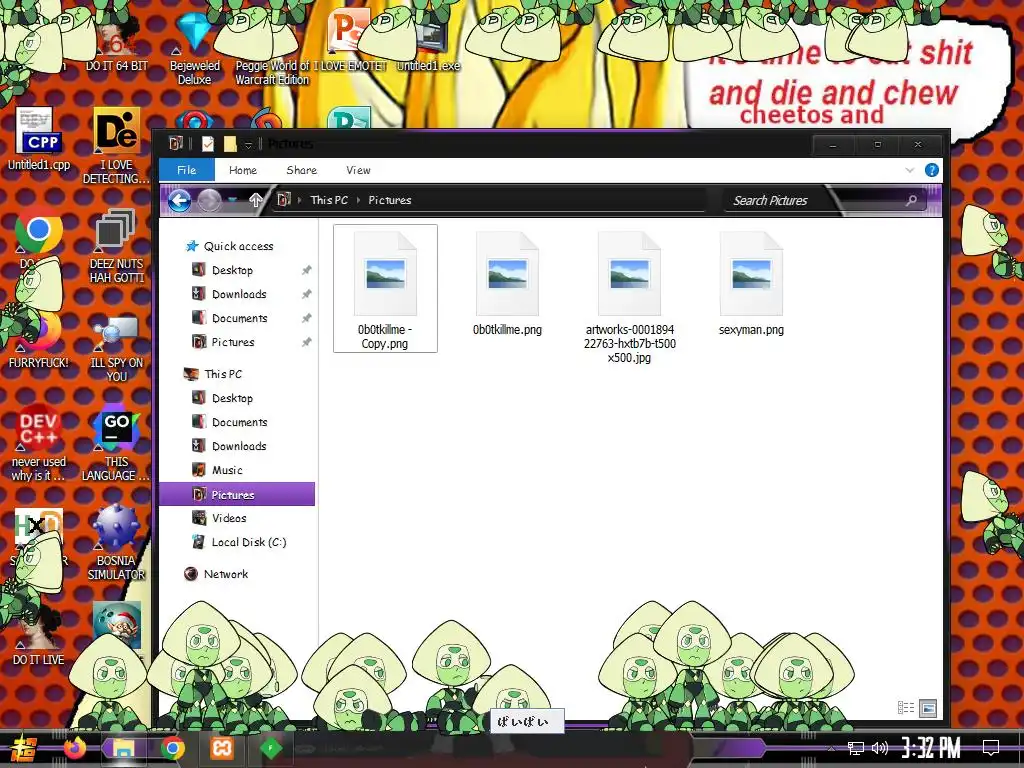Open the Explorer help question mark
The width and height of the screenshot is (1024, 768).
[932, 170]
